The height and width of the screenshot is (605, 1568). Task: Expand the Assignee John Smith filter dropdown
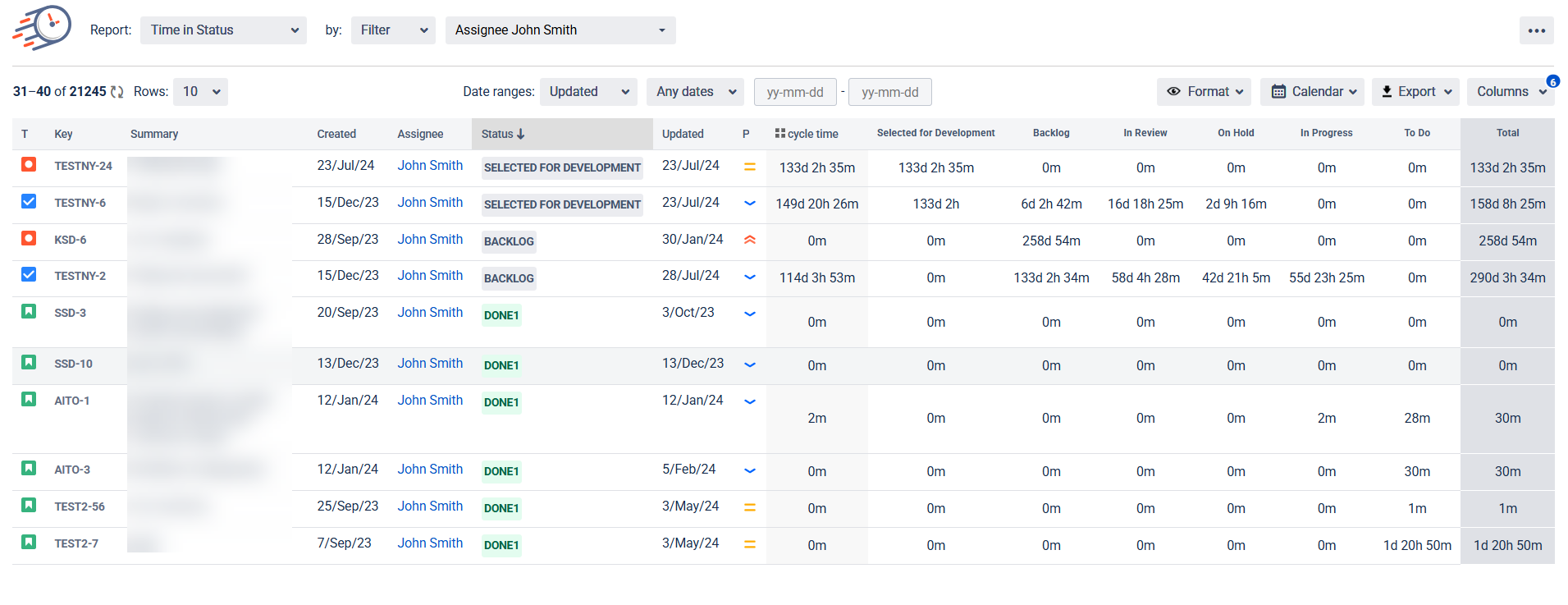tap(560, 30)
